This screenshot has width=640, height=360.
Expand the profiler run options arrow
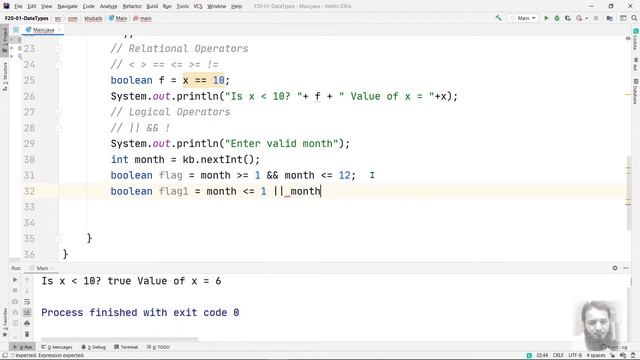point(587,18)
